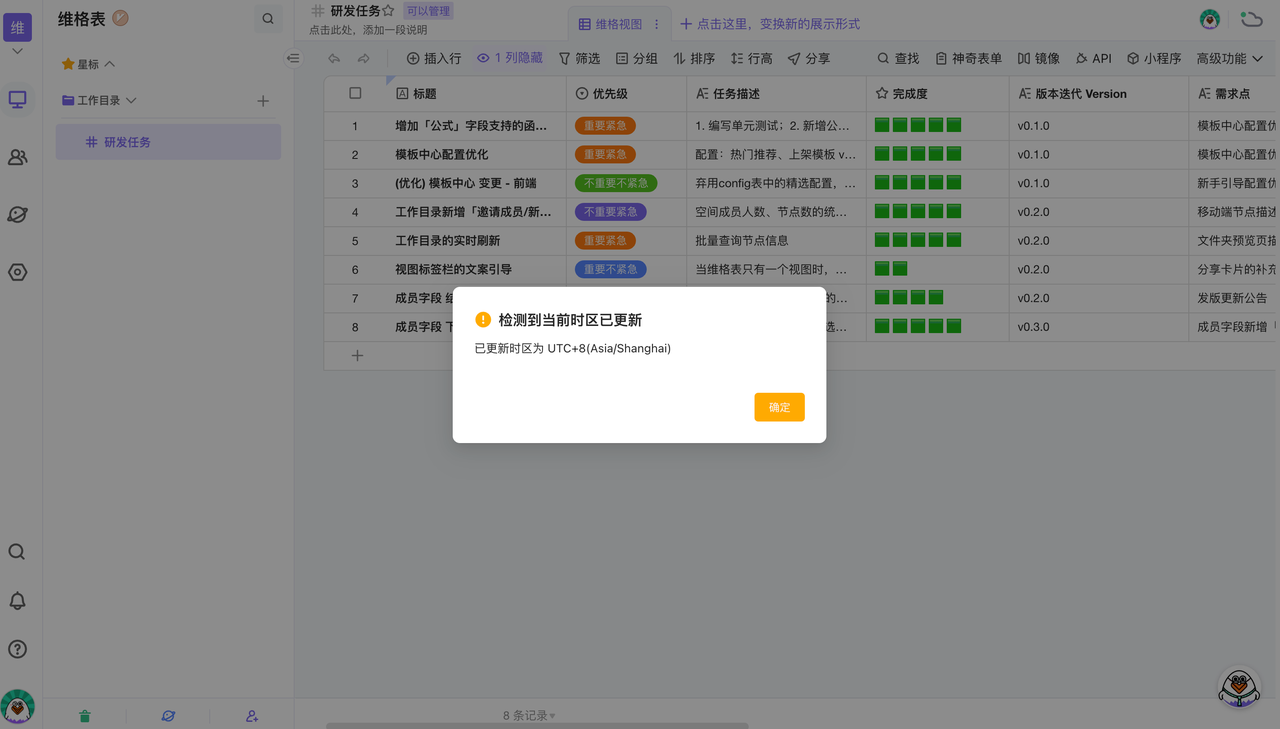Open the trash bin icon
Screen dimensions: 1280x729
click(85, 716)
